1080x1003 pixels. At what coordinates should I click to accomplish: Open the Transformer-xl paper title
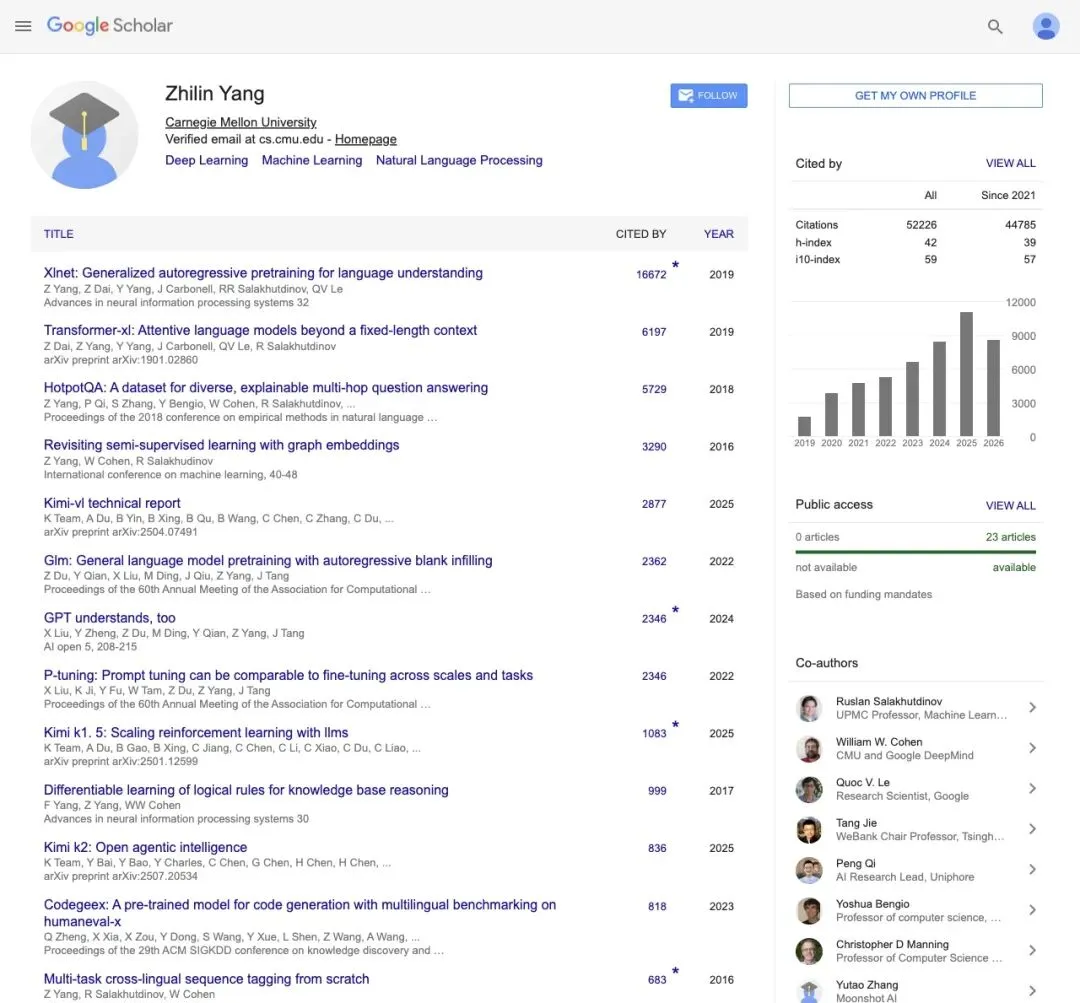pos(260,330)
